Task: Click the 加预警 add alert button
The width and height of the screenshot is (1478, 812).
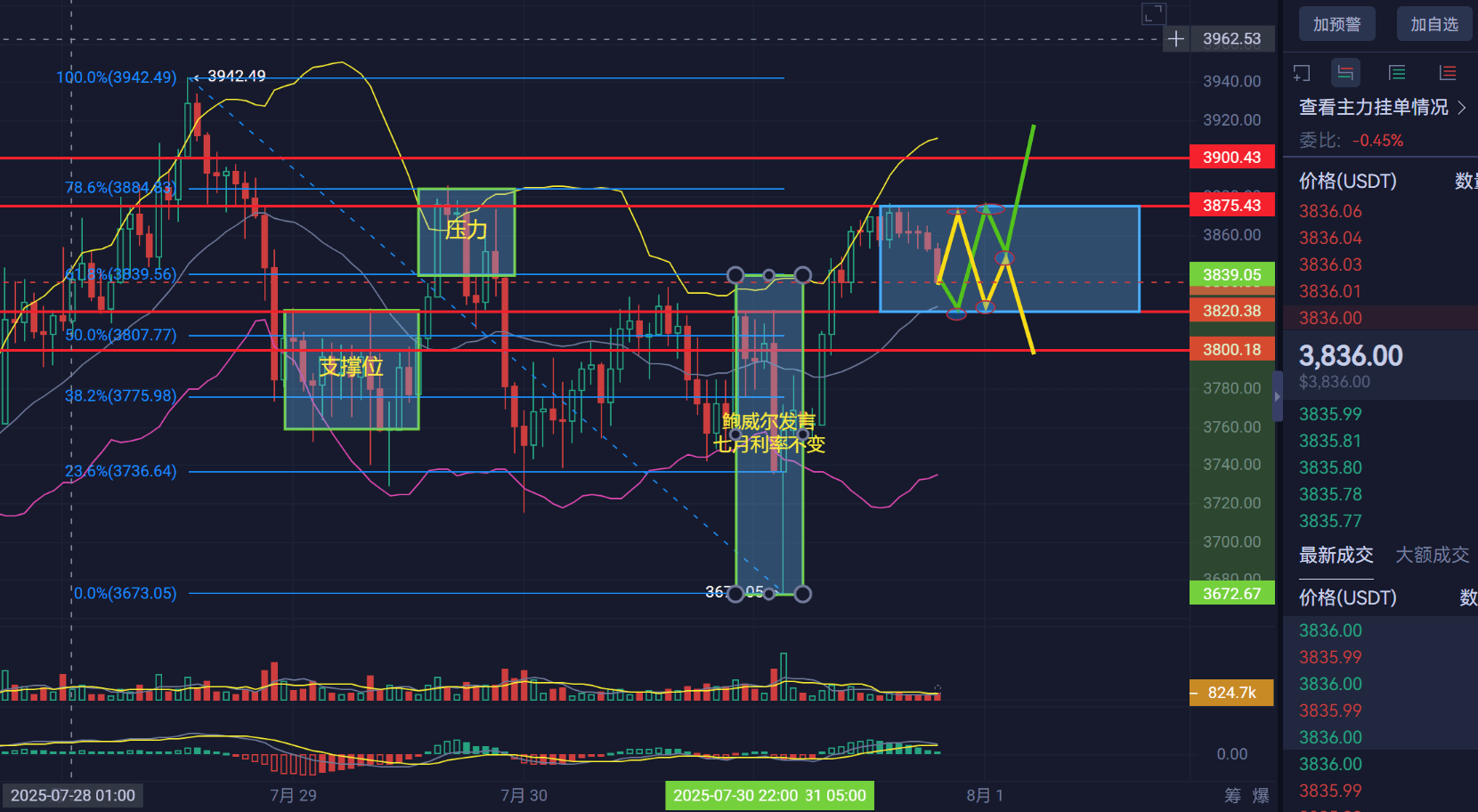Action: (1336, 24)
